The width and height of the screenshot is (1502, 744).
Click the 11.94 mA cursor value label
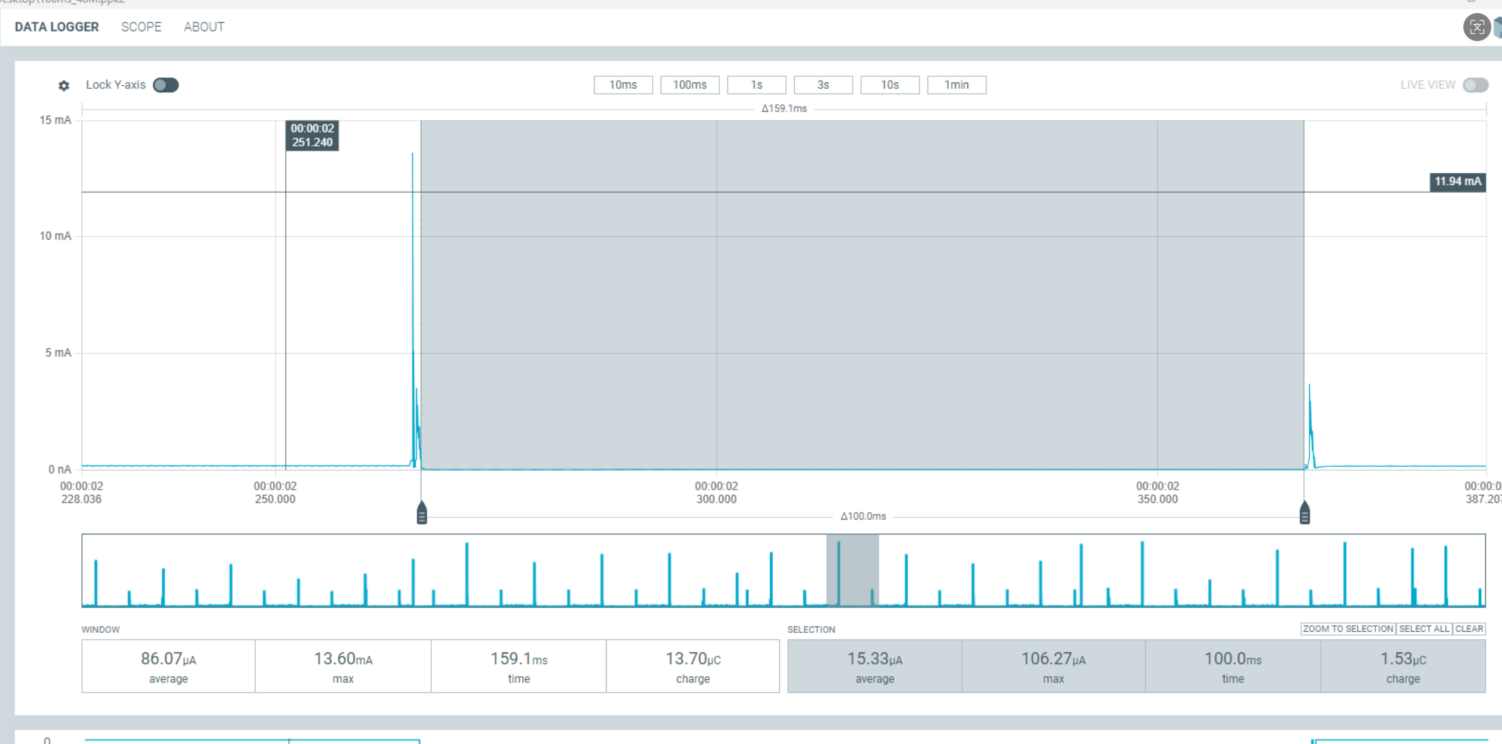click(x=1457, y=182)
